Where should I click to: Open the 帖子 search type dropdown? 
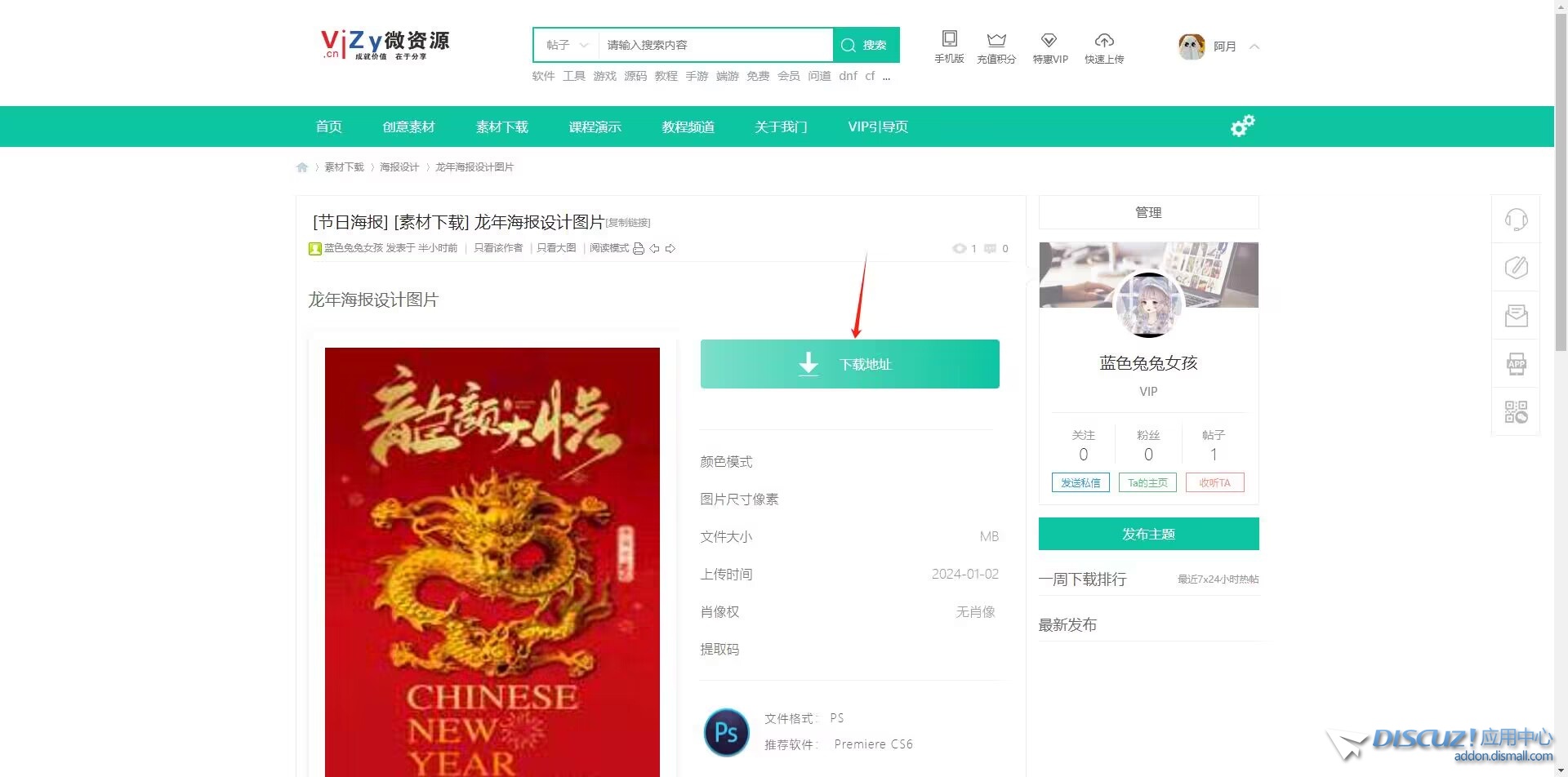point(567,45)
